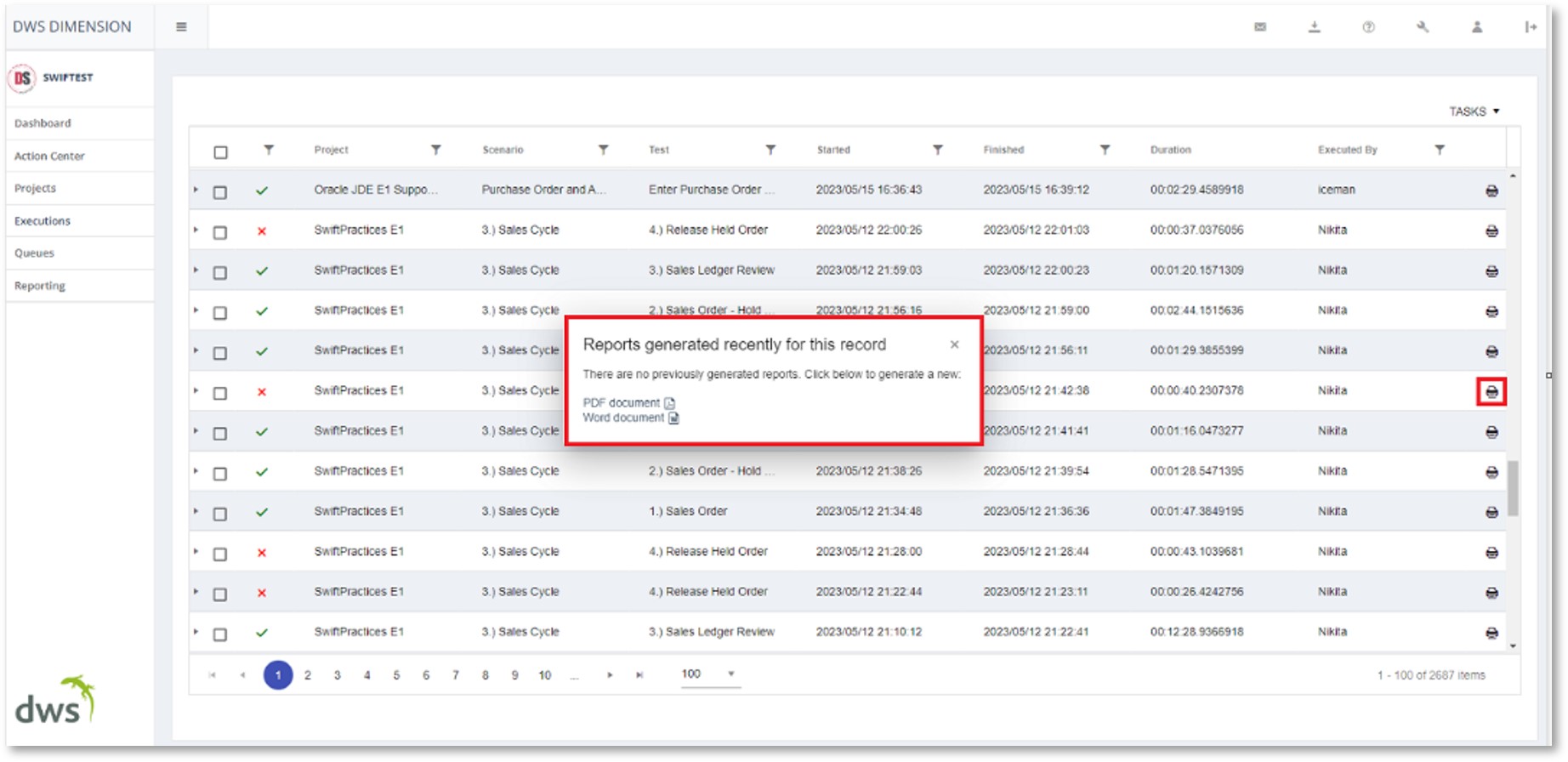The height and width of the screenshot is (762, 1568).
Task: Check row checkbox for row started 21:10:12
Action: pos(220,634)
